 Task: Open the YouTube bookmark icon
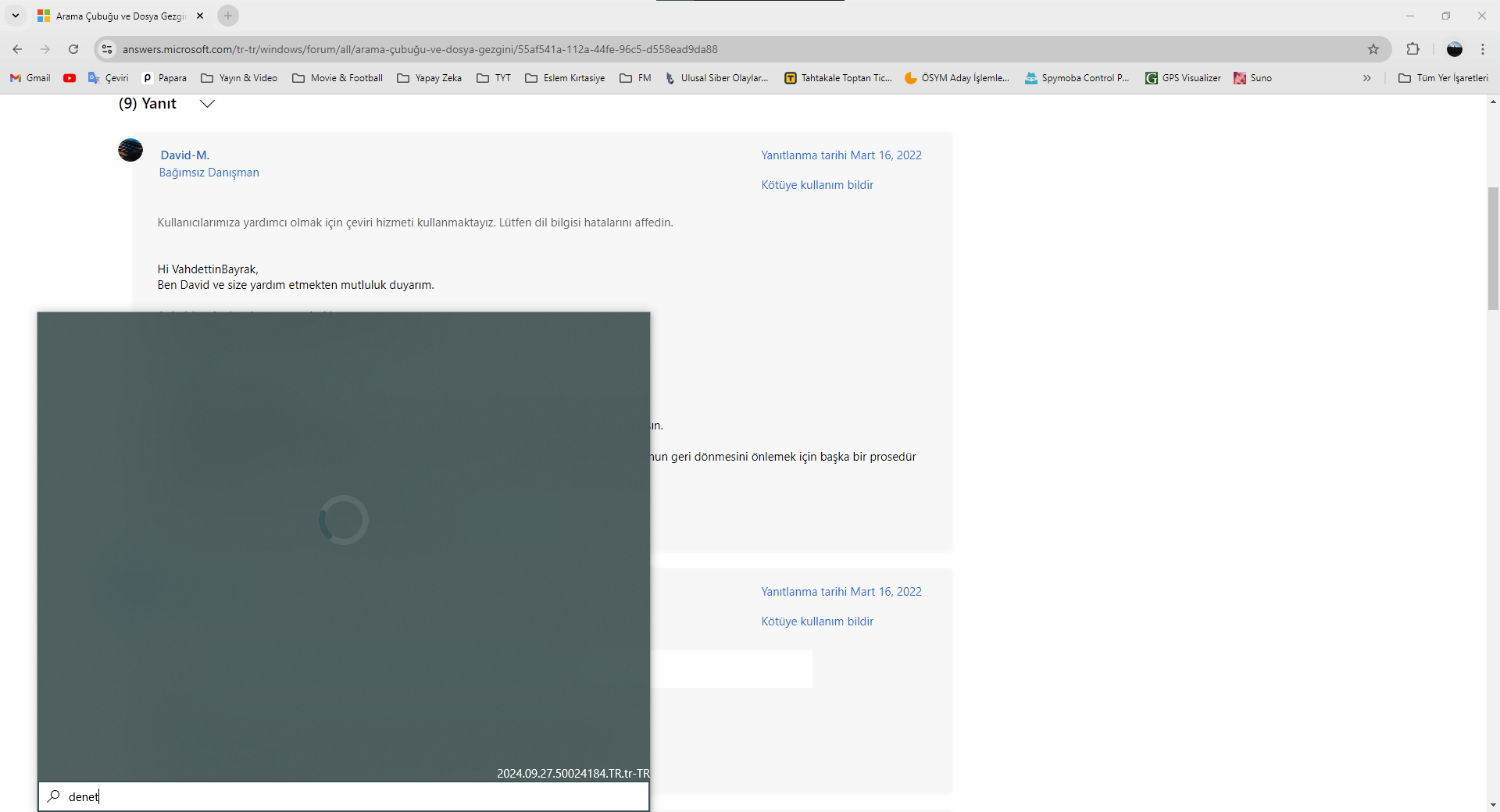70,78
